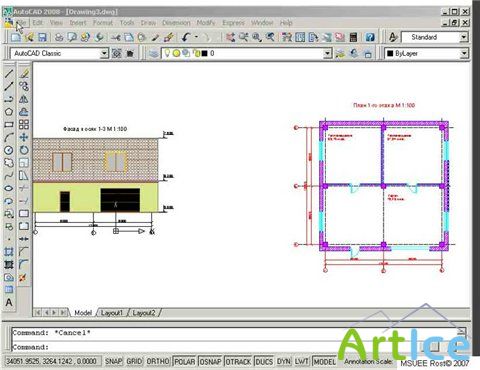Toggle DUCS dynamic UCS
This screenshot has height=370, width=480.
[264, 361]
